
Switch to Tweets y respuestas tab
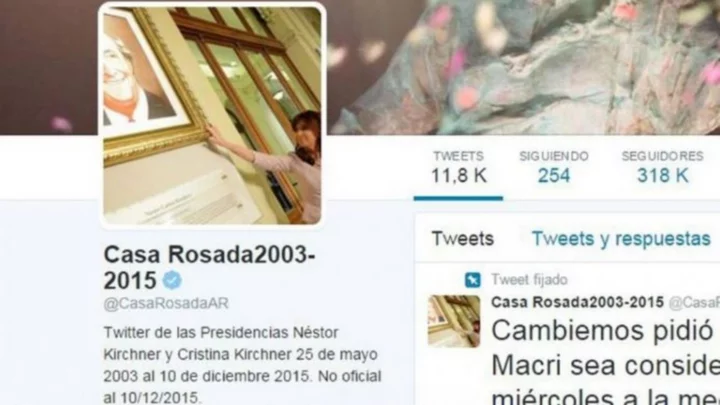pyautogui.click(x=621, y=239)
